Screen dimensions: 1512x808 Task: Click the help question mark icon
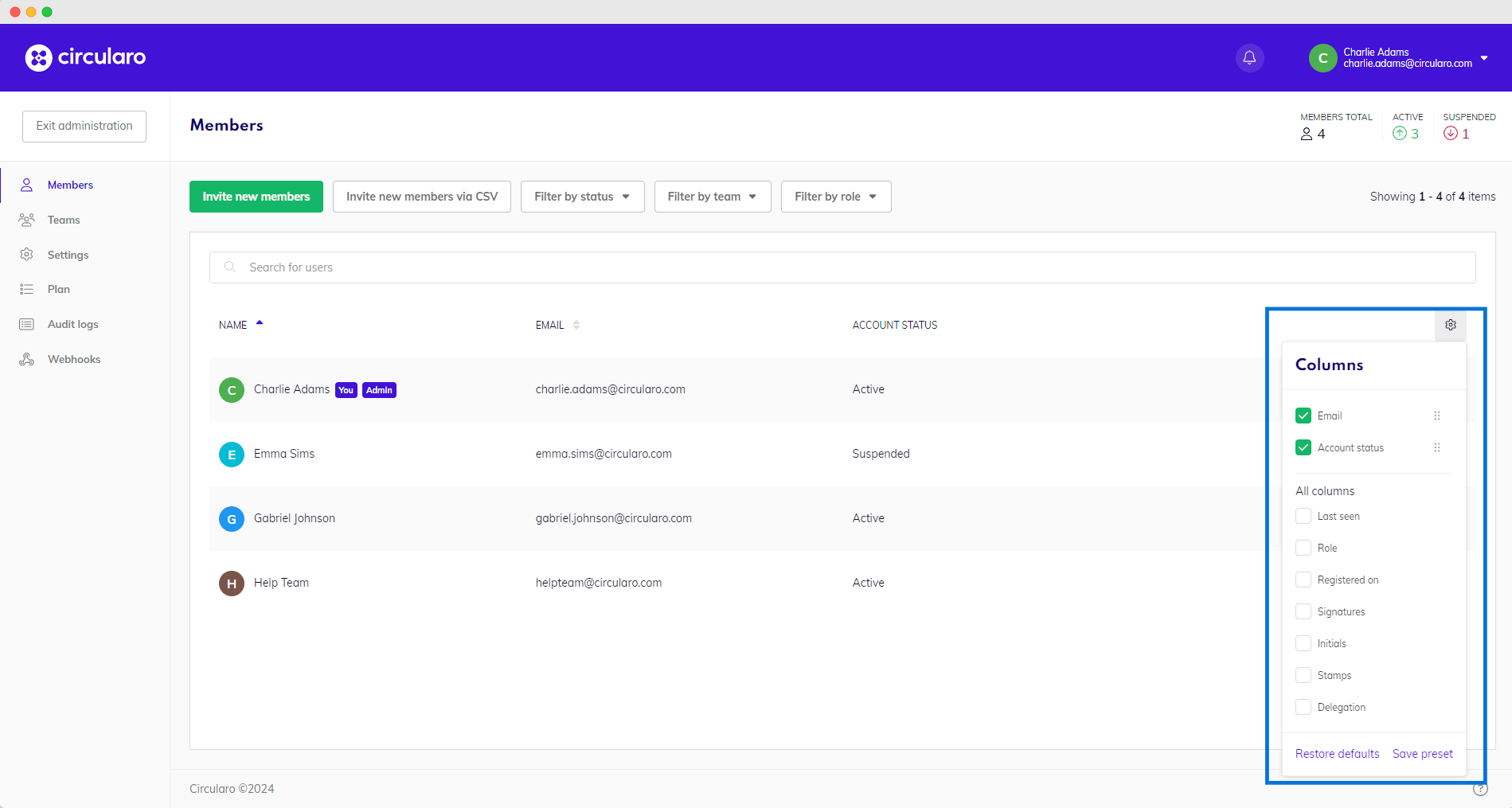pyautogui.click(x=1480, y=789)
